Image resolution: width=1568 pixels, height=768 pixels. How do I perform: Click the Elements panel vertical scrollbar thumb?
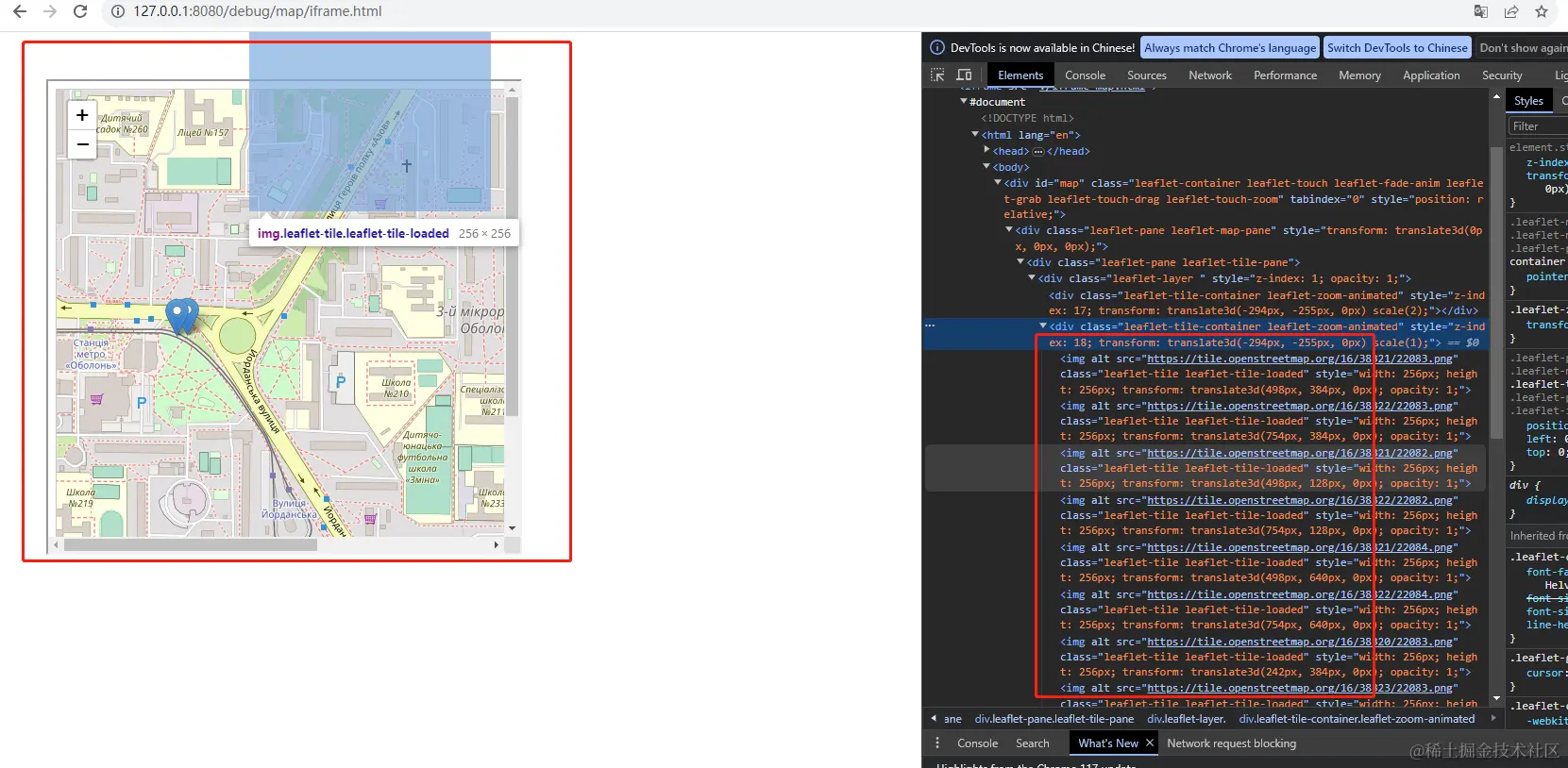(x=1496, y=292)
